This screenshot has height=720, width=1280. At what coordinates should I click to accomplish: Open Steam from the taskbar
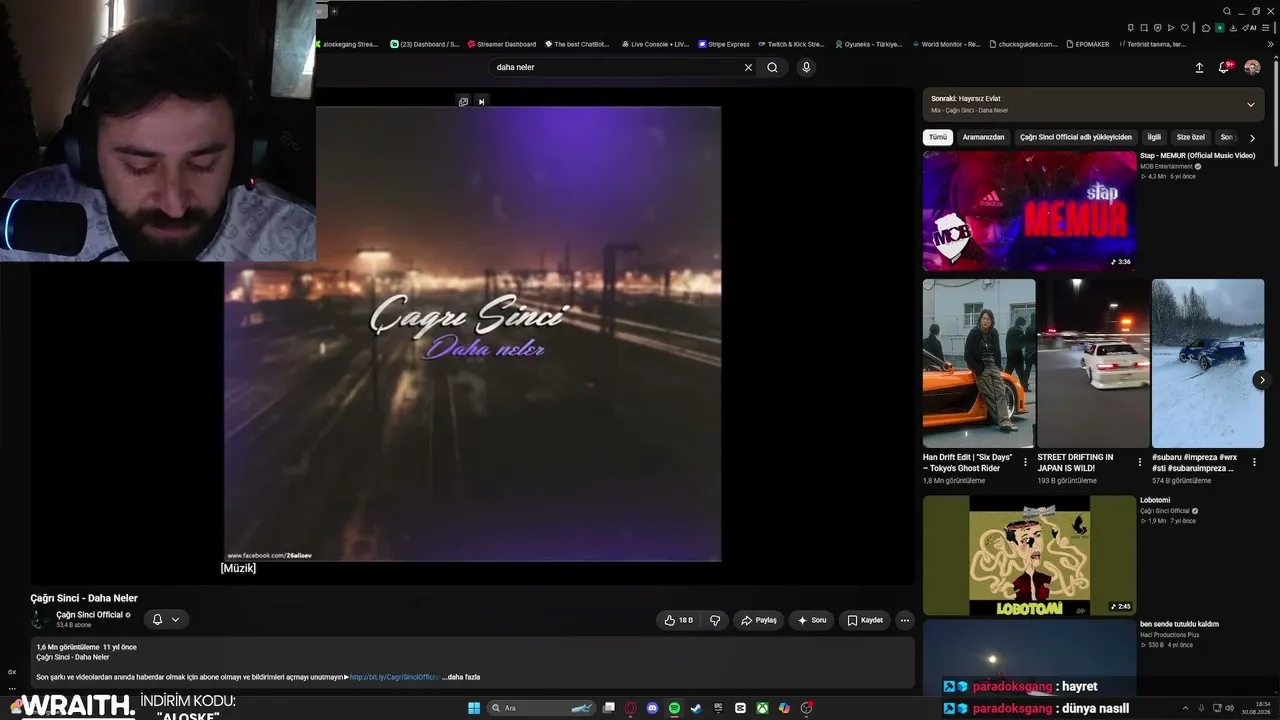[696, 708]
